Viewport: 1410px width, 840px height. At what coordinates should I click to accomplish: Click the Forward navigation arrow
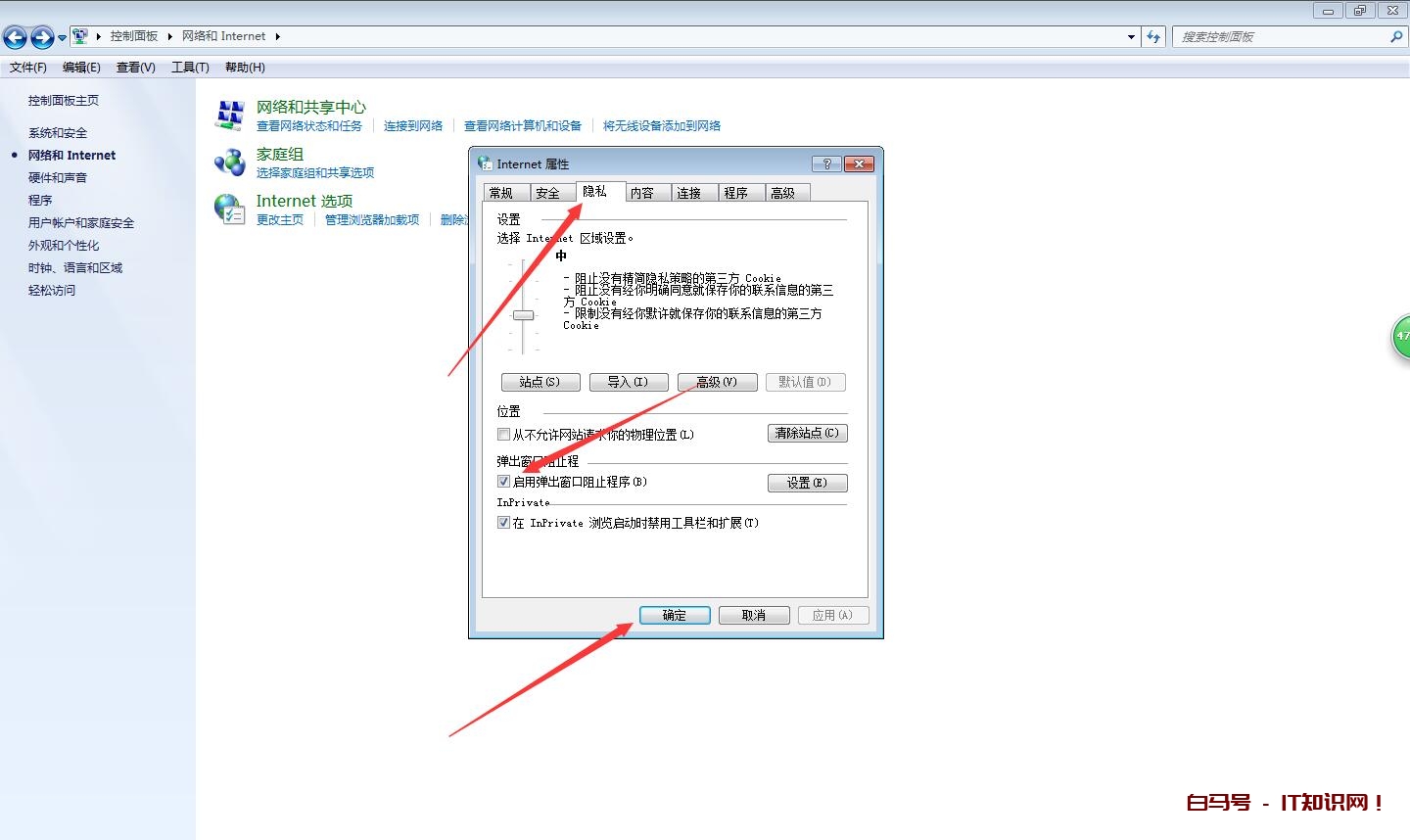[42, 37]
